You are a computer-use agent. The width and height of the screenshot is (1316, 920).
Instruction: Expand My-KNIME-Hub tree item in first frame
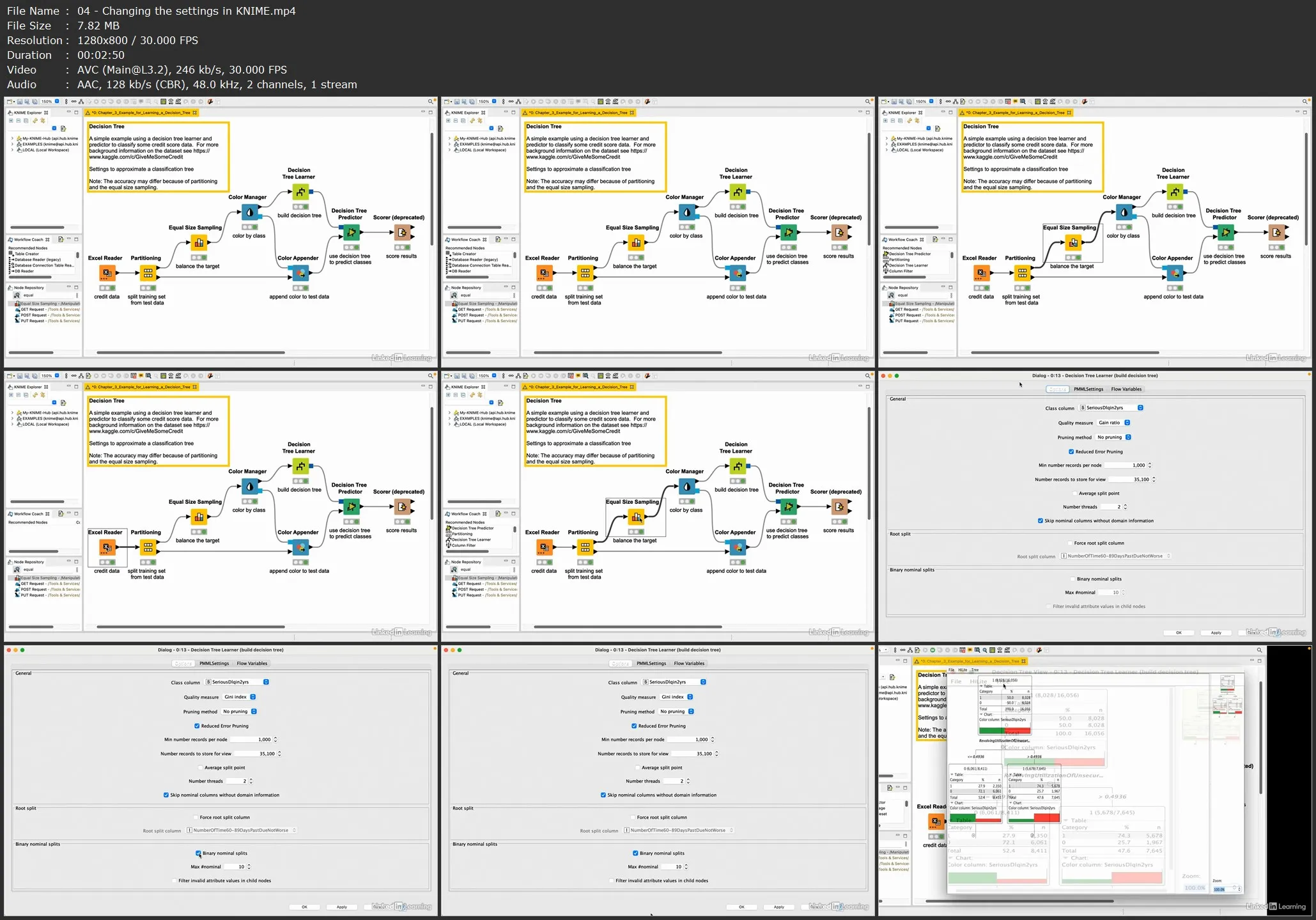coord(12,138)
